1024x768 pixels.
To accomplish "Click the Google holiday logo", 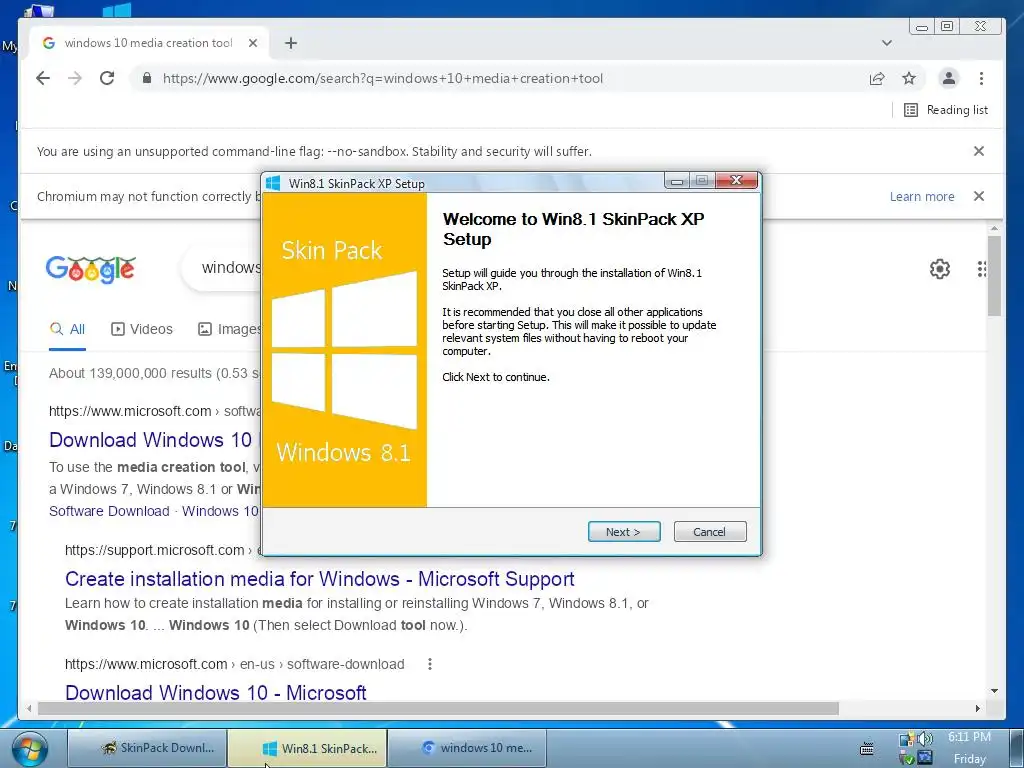I will 91,269.
